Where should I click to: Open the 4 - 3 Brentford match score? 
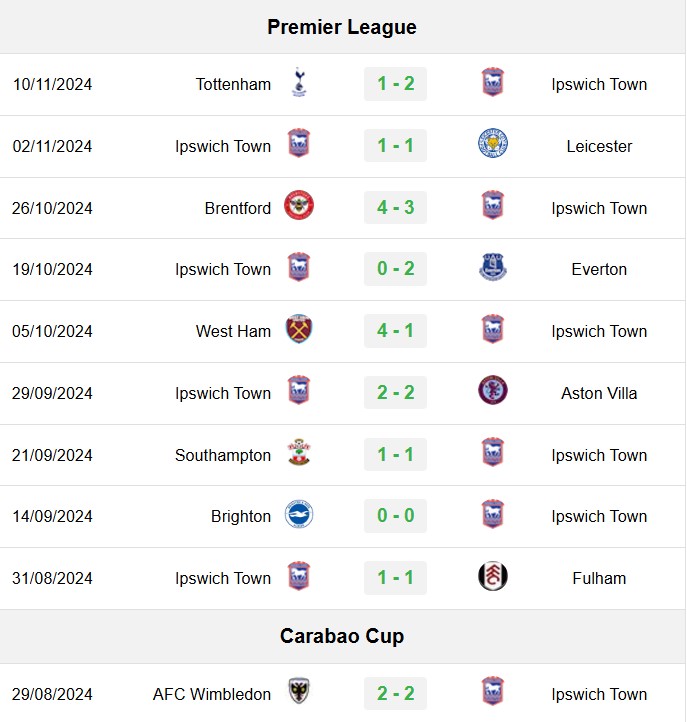[x=396, y=207]
